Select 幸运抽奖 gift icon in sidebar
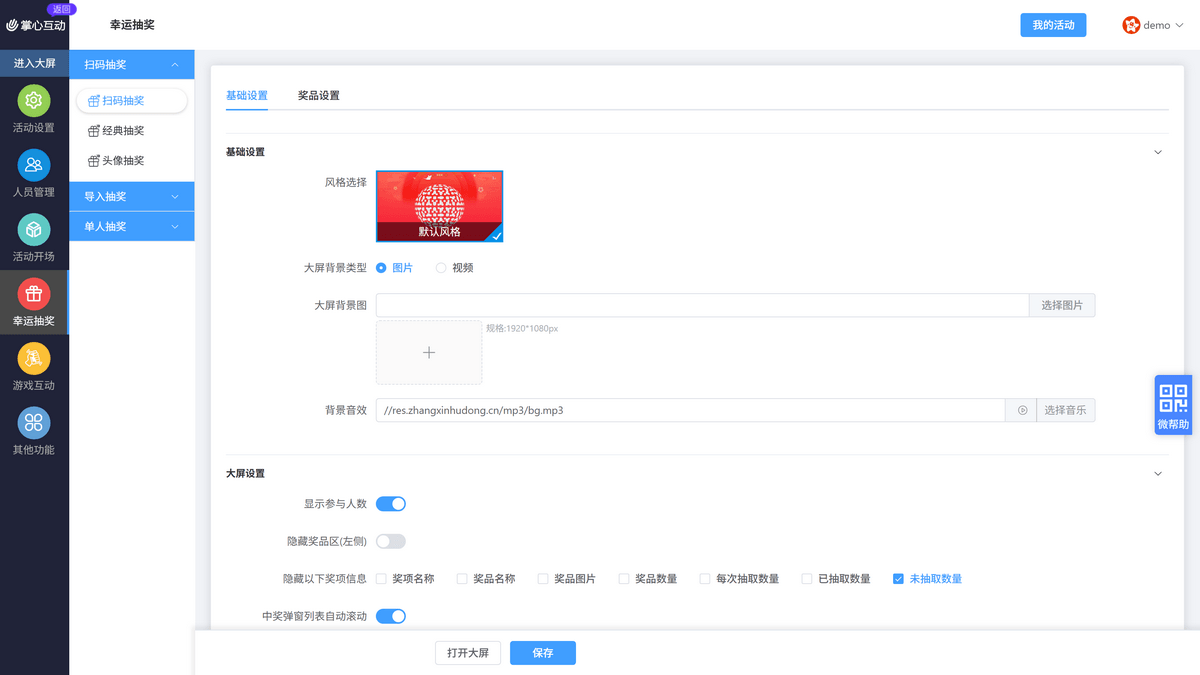 coord(34,294)
